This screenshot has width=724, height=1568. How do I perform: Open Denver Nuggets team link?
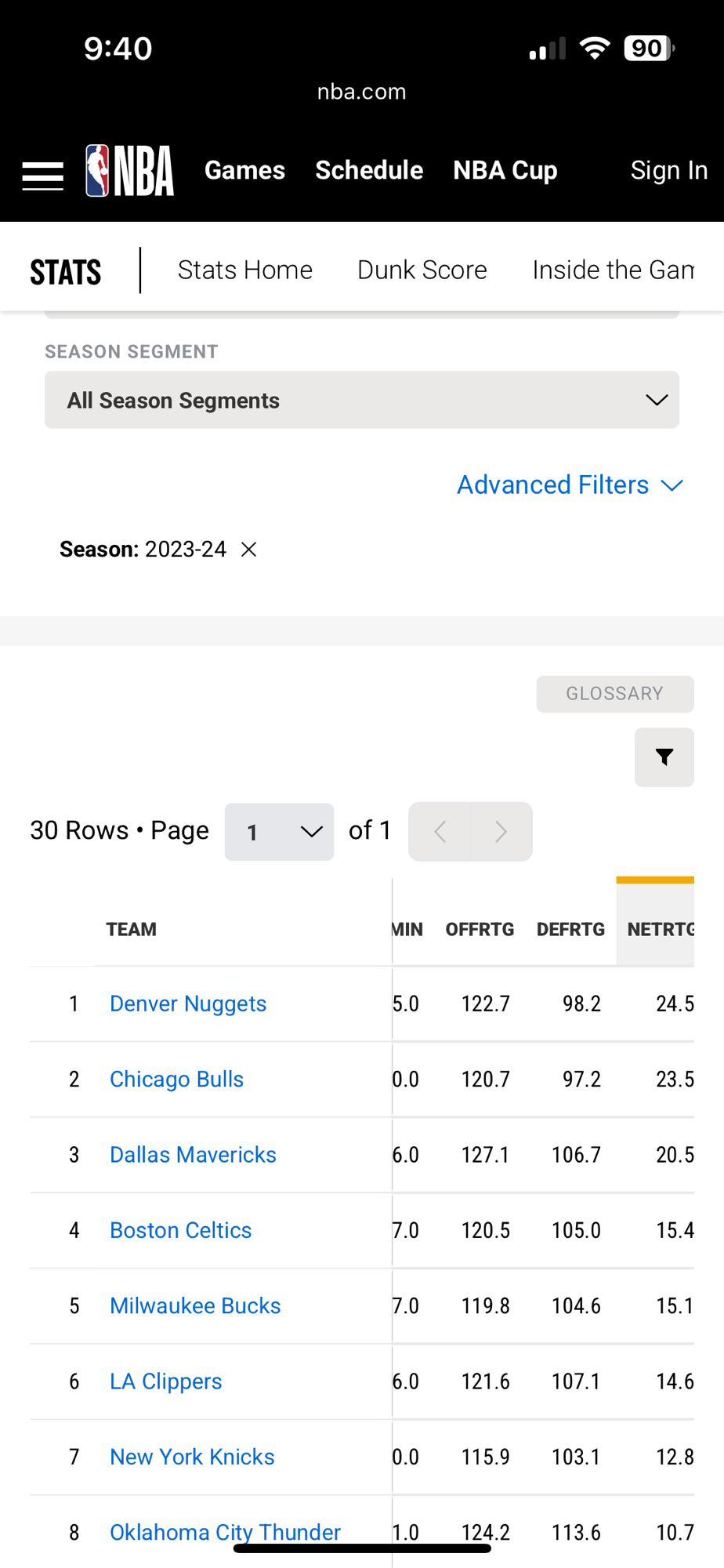coord(188,1004)
